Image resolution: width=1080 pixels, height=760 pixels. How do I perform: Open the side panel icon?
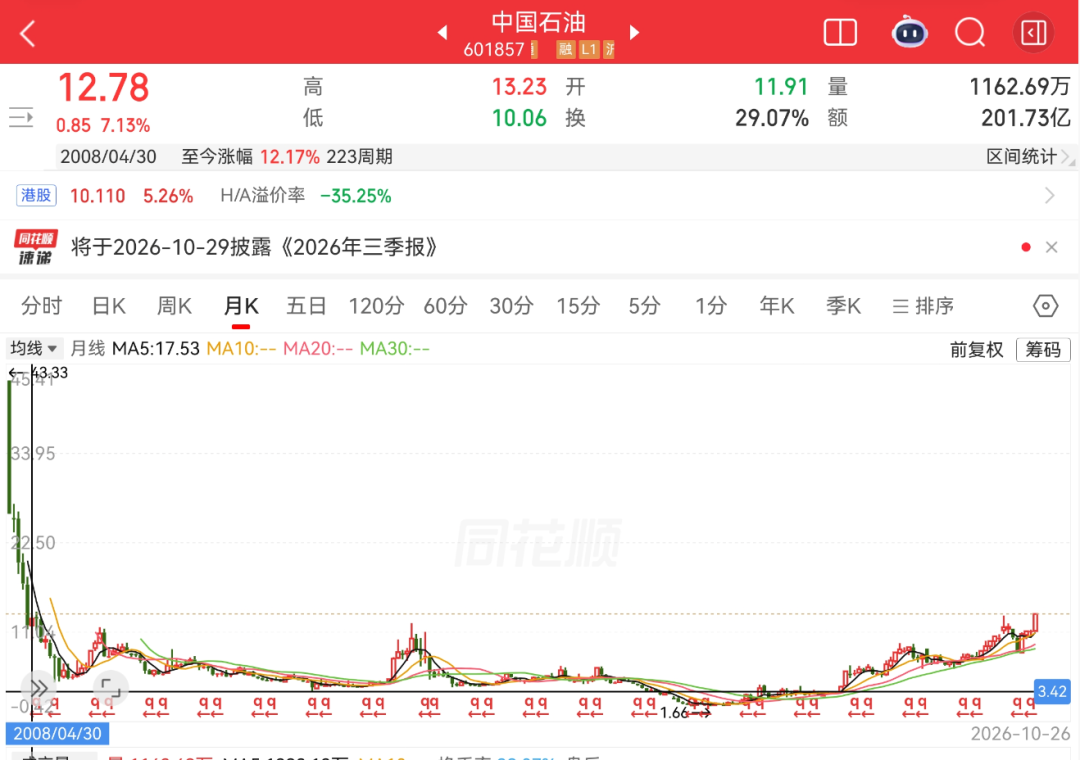tap(1033, 32)
